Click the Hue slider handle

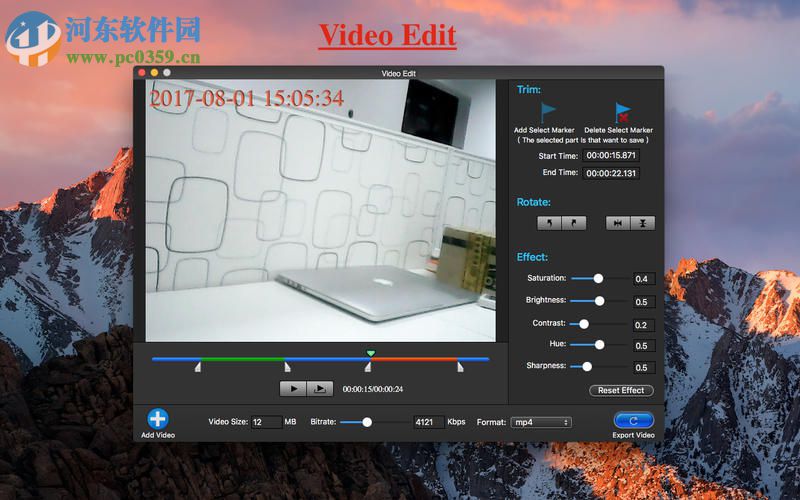[599, 345]
